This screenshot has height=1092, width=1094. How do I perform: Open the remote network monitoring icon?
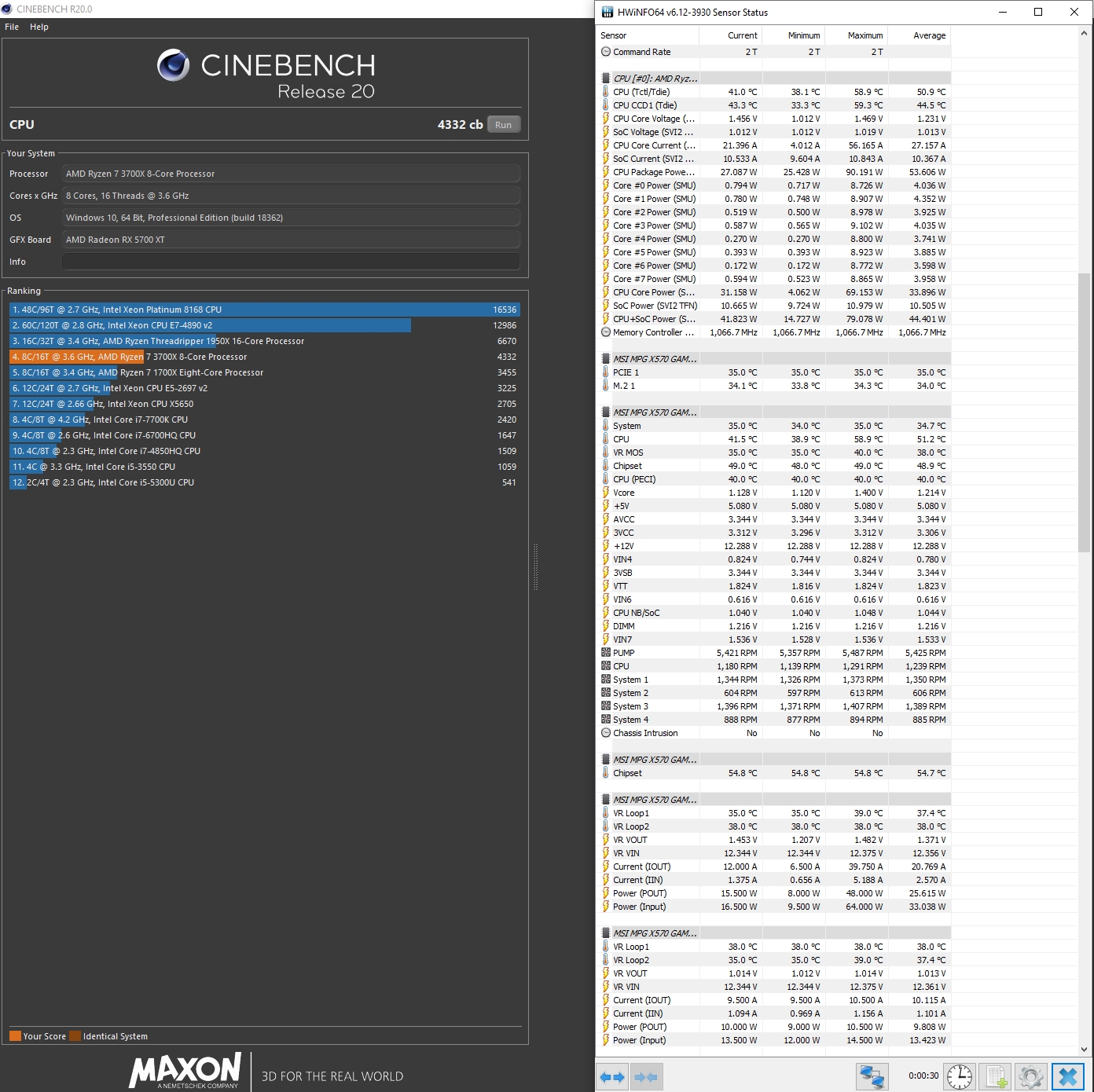click(872, 1076)
